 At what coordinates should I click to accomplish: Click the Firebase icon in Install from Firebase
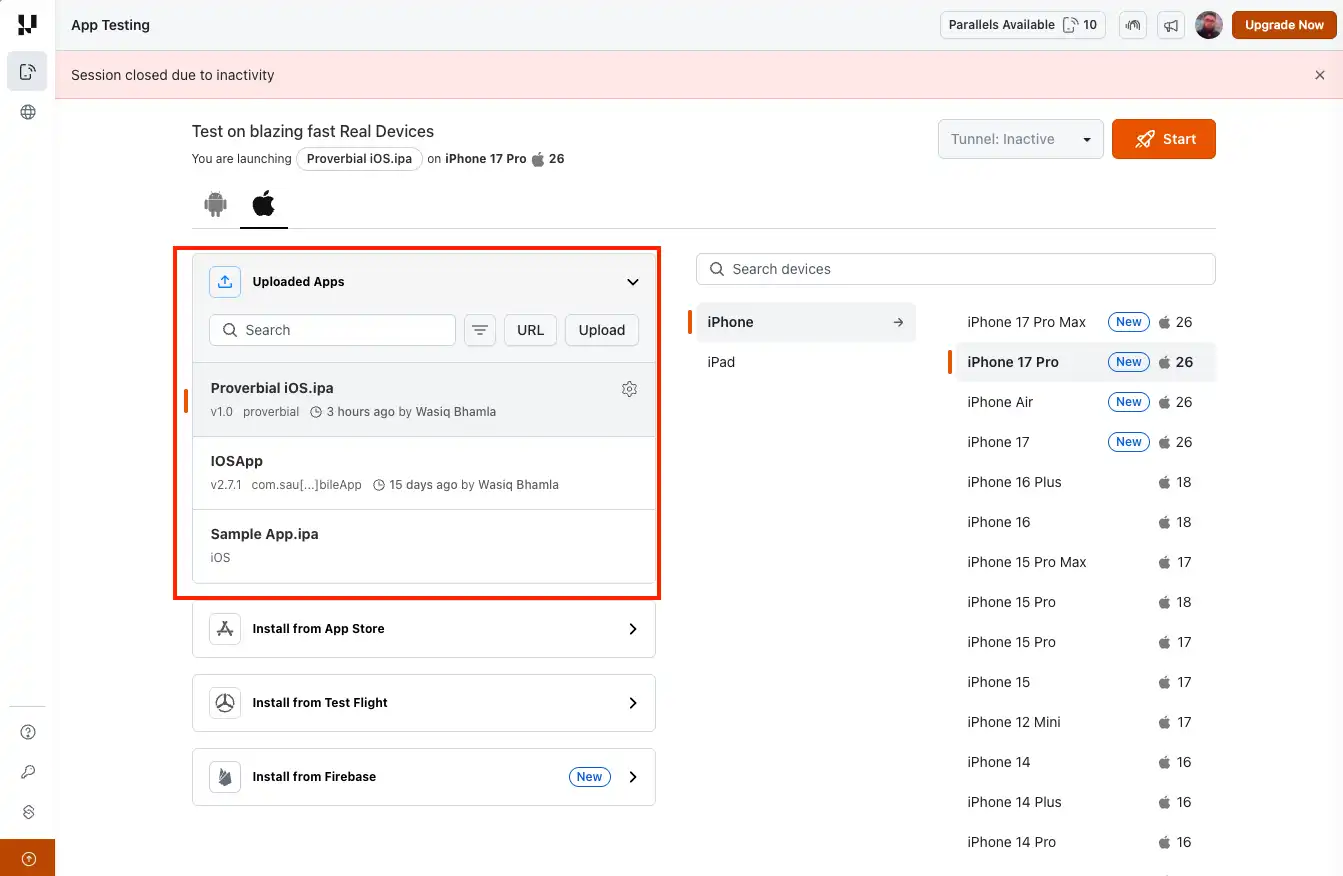coord(225,777)
